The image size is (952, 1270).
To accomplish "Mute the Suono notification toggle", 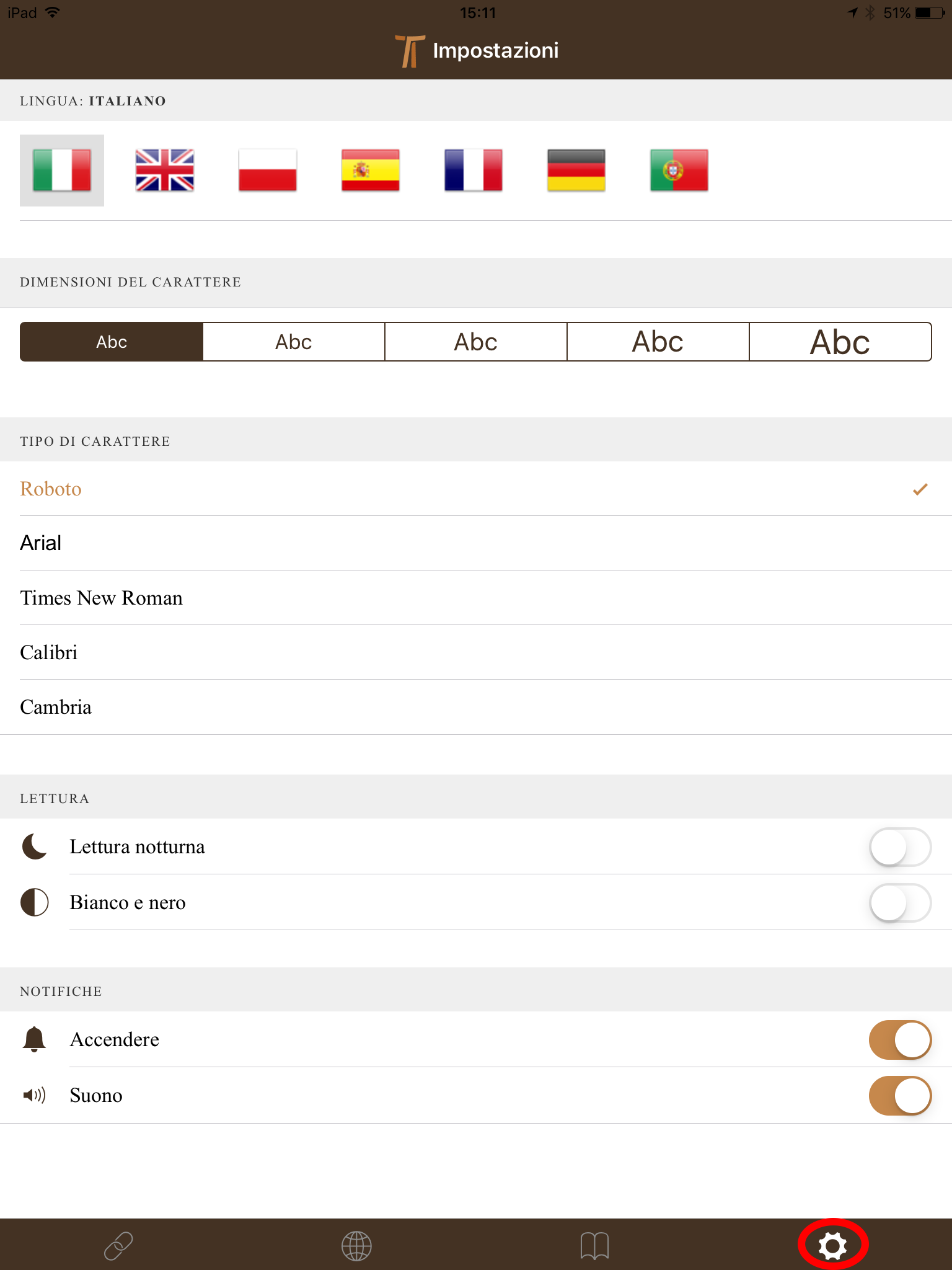I will (900, 1096).
